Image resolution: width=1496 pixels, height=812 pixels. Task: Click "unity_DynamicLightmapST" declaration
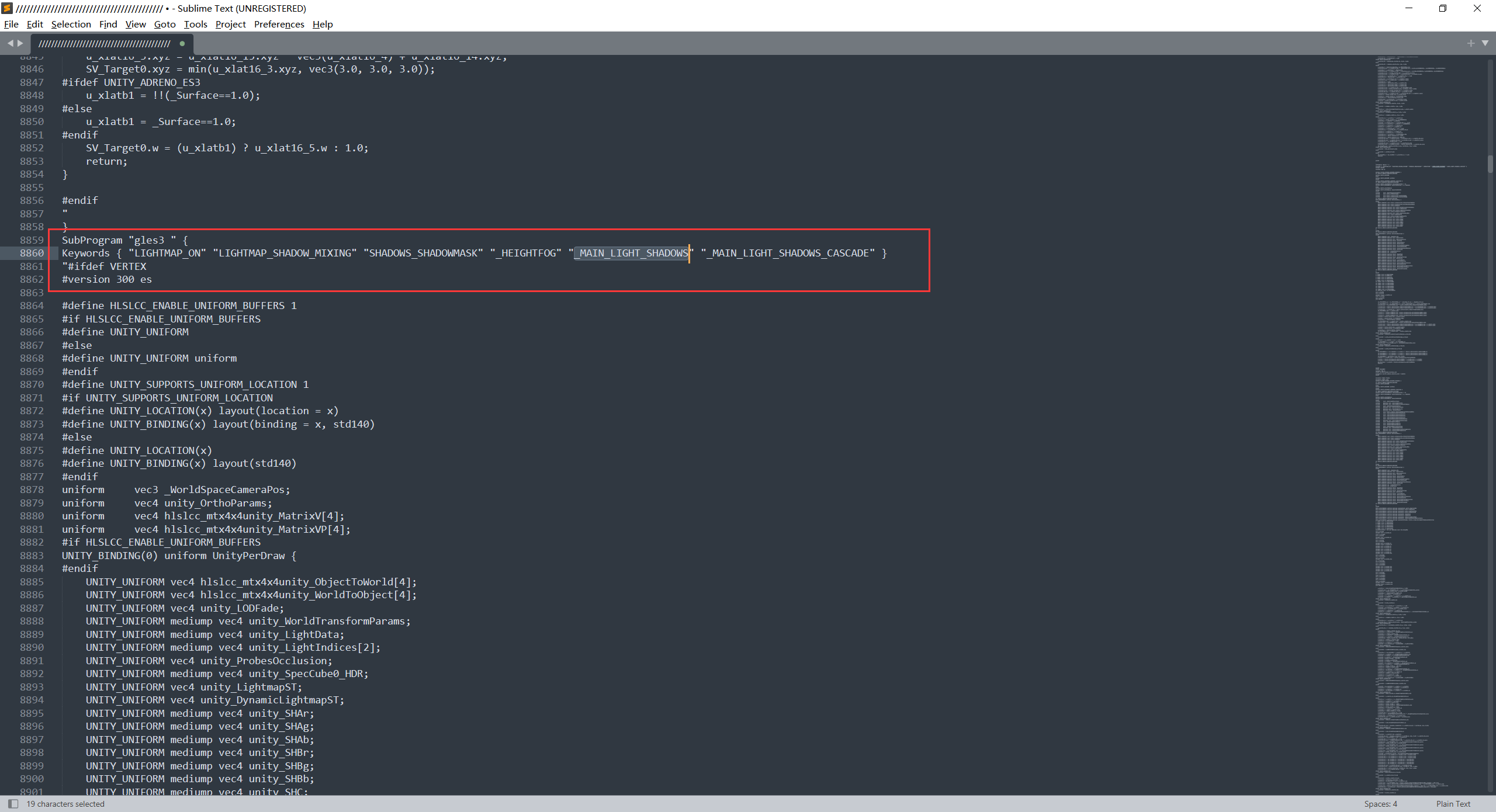(x=215, y=700)
